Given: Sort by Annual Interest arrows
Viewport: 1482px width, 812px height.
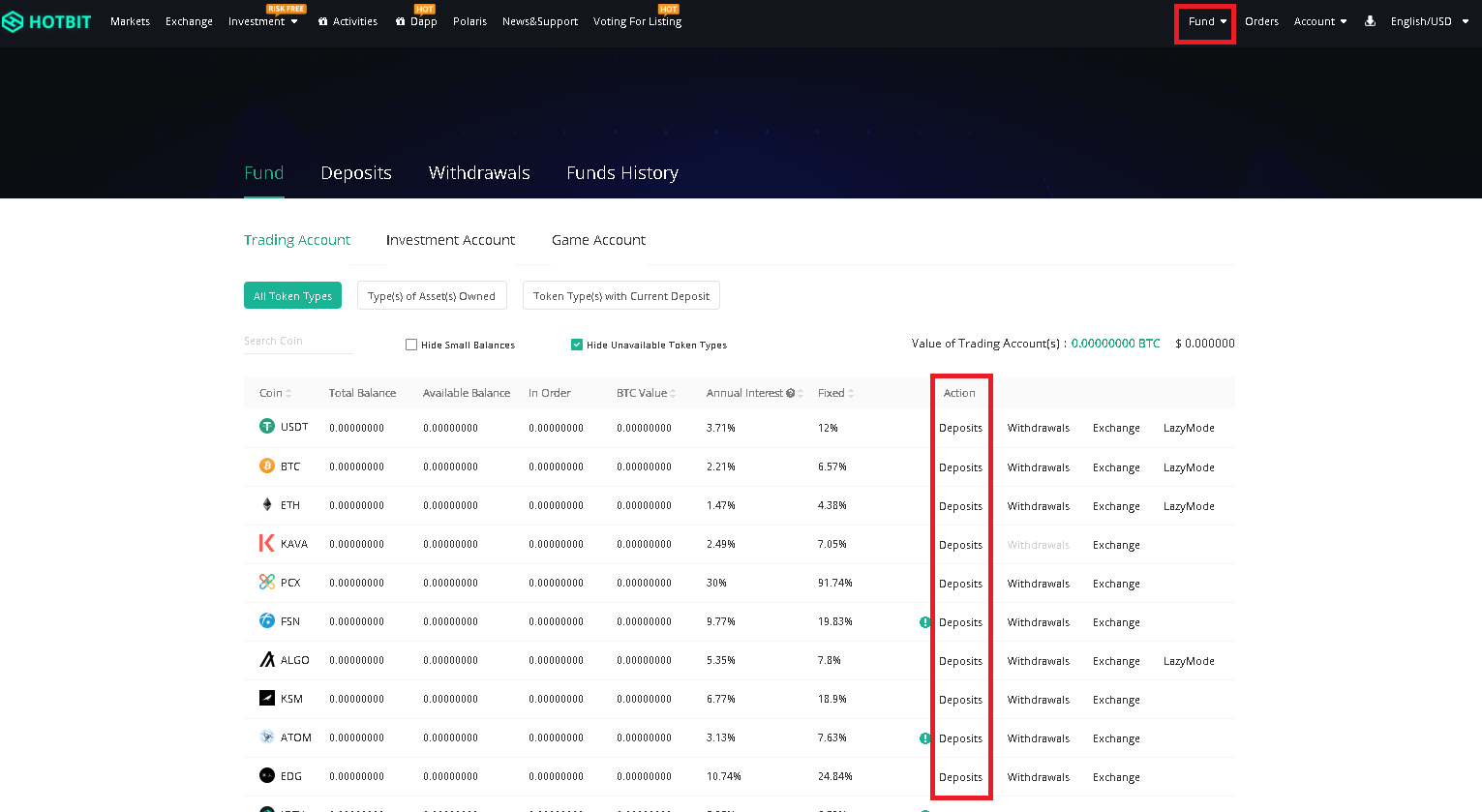Looking at the screenshot, I should pos(801,393).
